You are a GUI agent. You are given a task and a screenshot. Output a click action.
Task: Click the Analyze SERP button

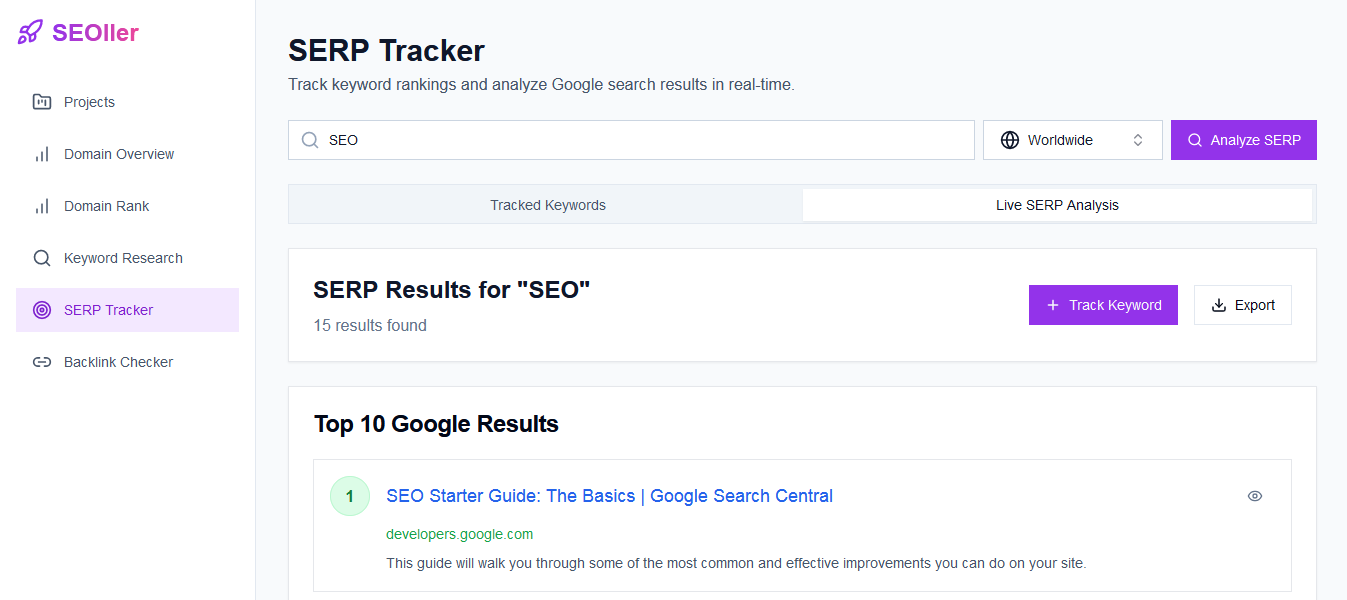click(1243, 139)
